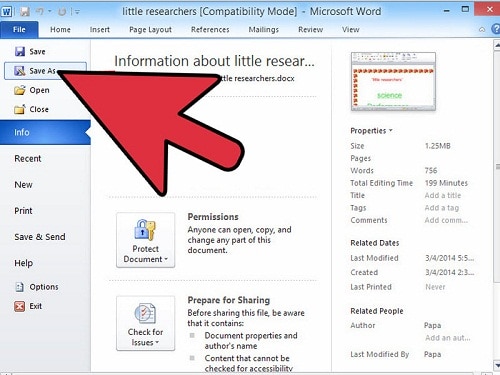500x375 pixels.
Task: Open the Customize Quick Access Toolbar dropdown
Action: pyautogui.click(x=77, y=12)
